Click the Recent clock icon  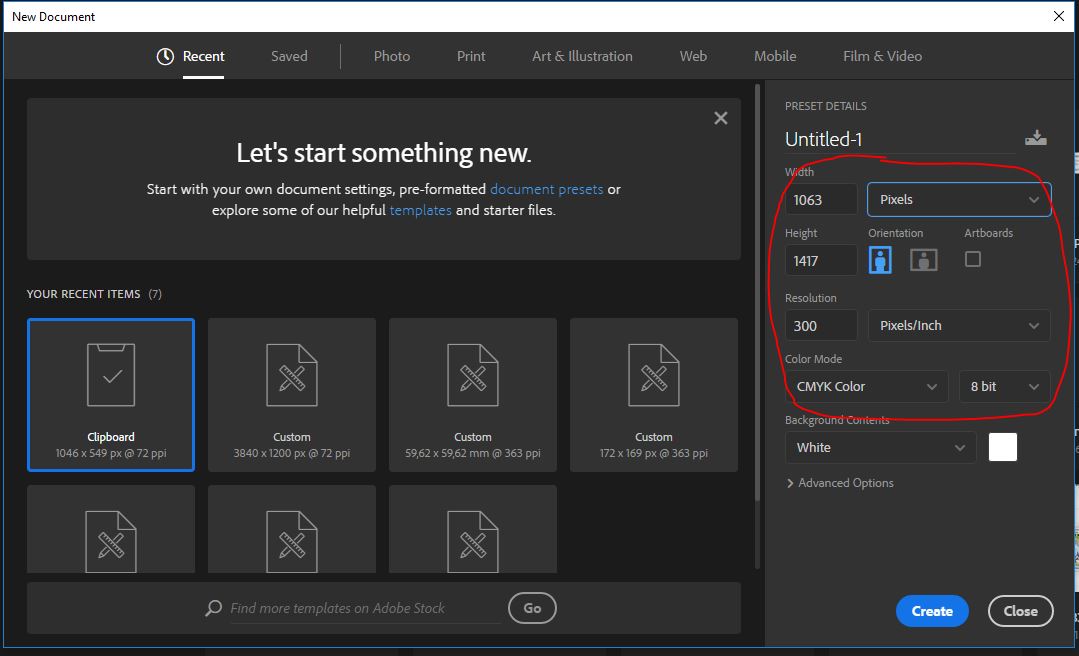coord(166,57)
